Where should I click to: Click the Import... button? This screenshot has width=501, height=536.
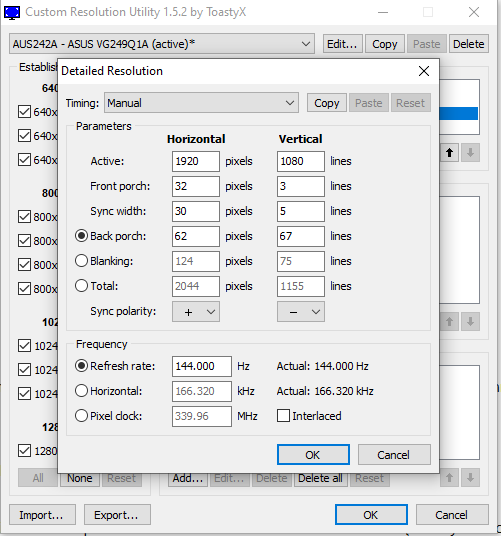[42, 515]
